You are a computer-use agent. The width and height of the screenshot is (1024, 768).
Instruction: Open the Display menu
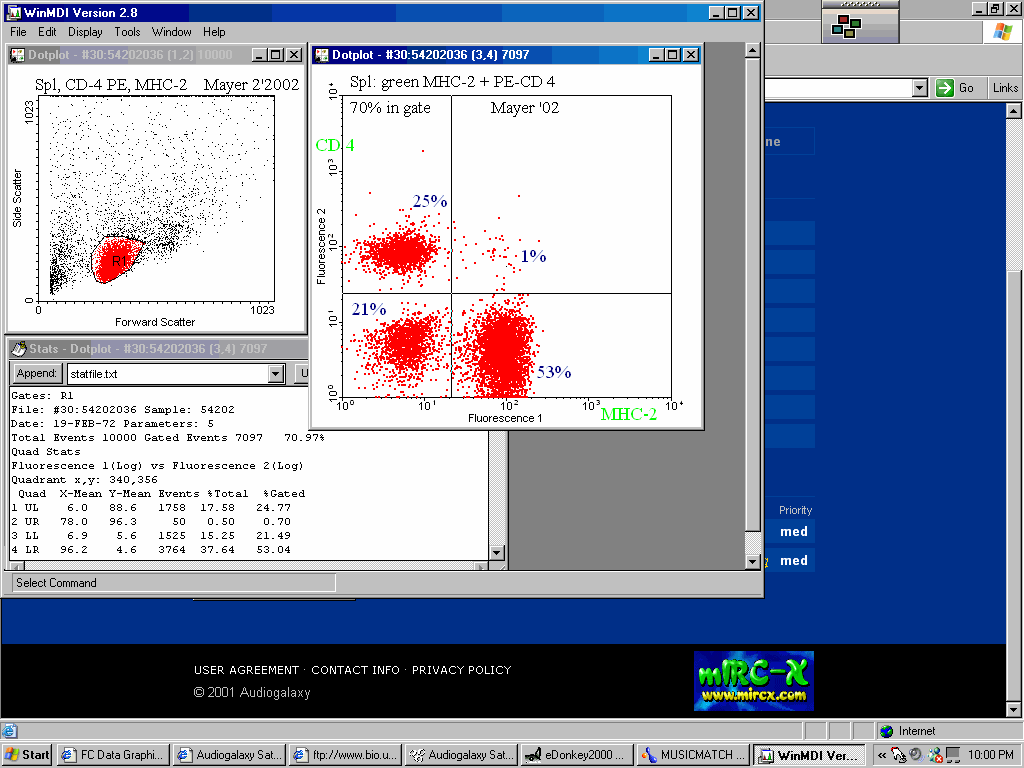click(85, 32)
